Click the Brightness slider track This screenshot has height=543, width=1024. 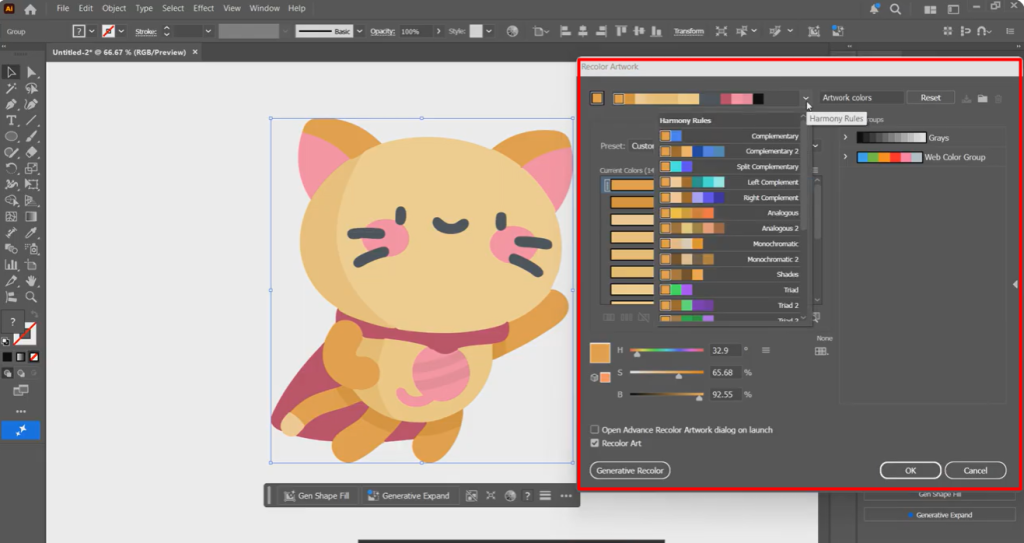[667, 395]
